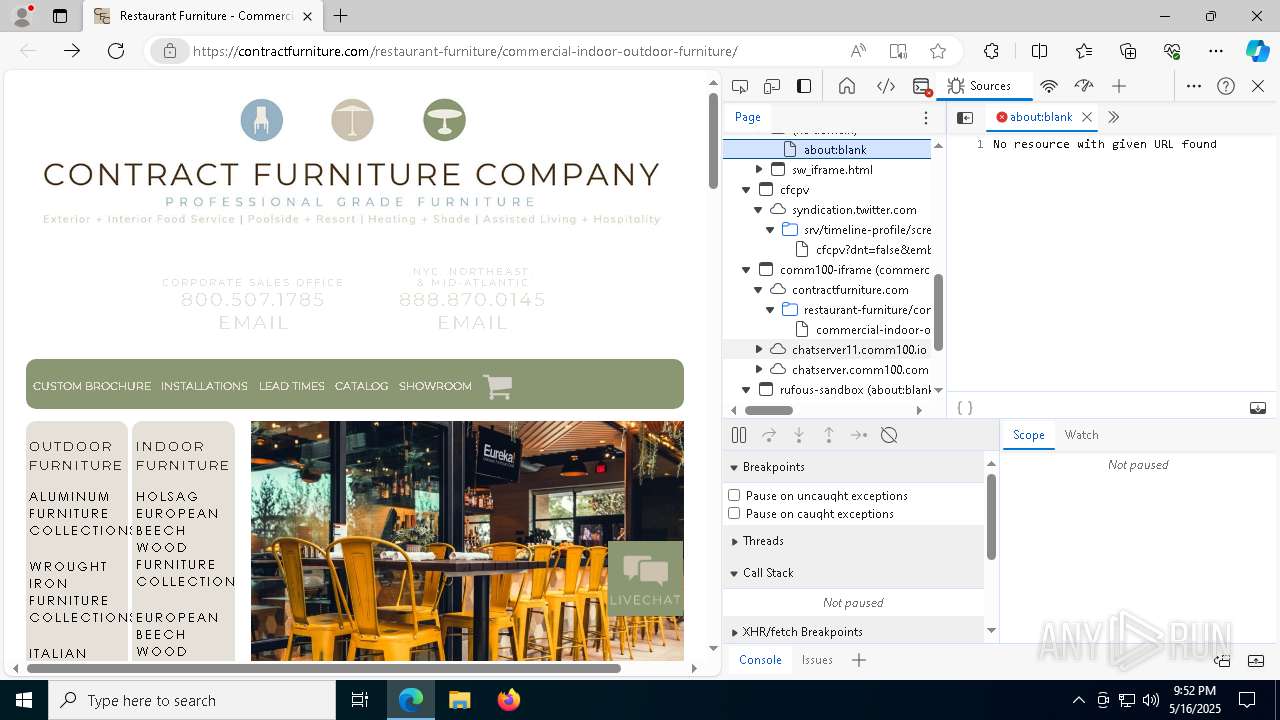The height and width of the screenshot is (720, 1280).
Task: Select the Page navigator tab
Action: pos(748,117)
